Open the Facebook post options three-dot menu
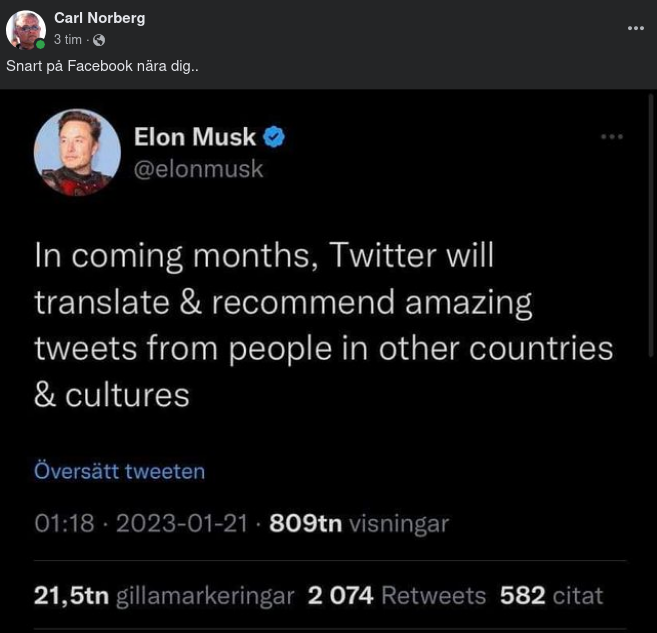 click(x=636, y=28)
